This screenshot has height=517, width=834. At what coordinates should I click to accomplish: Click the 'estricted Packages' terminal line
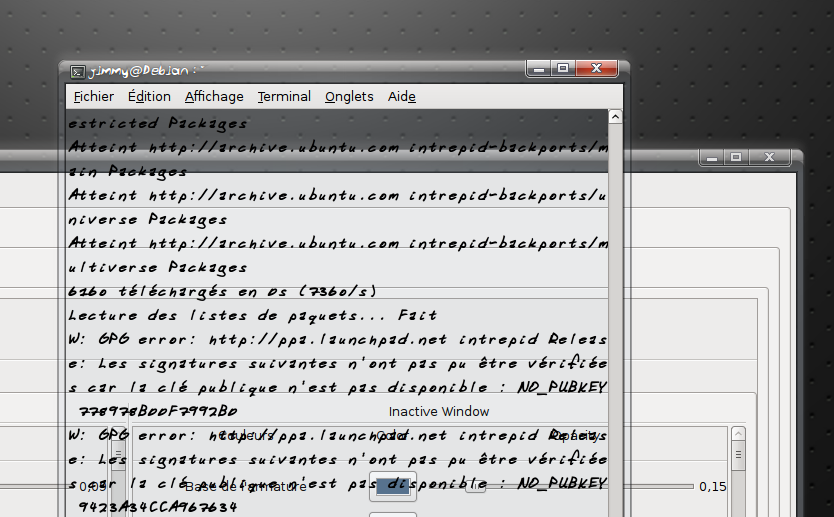tap(157, 124)
